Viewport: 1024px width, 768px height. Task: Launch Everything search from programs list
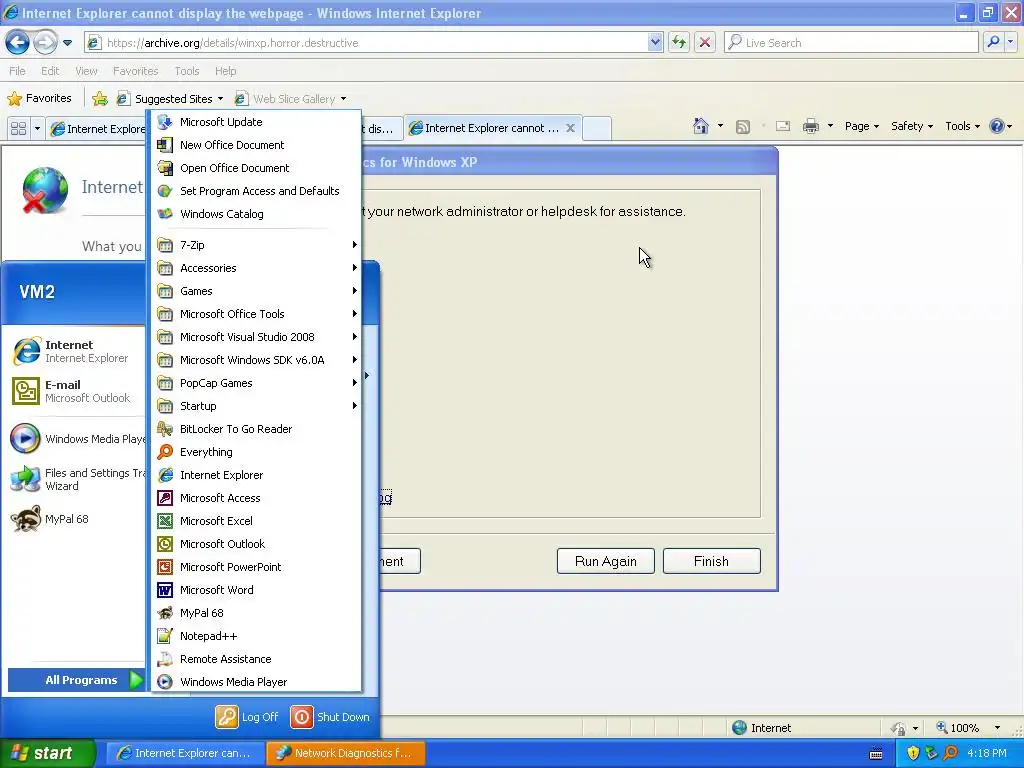256,452
